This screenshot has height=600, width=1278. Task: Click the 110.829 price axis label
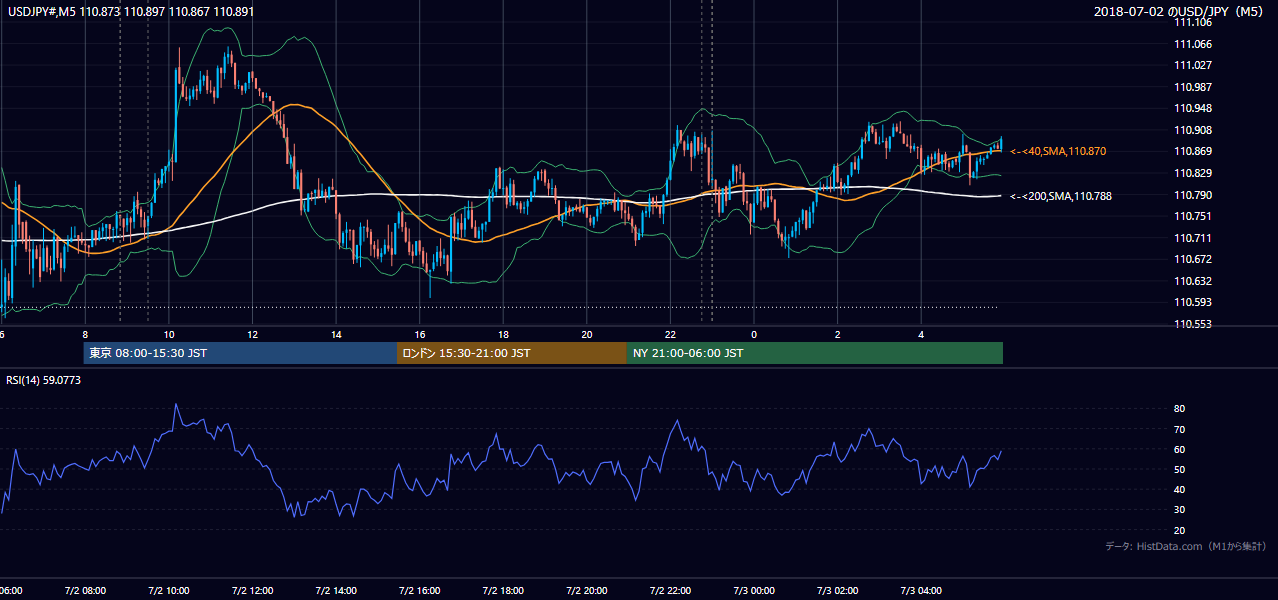click(x=1193, y=173)
